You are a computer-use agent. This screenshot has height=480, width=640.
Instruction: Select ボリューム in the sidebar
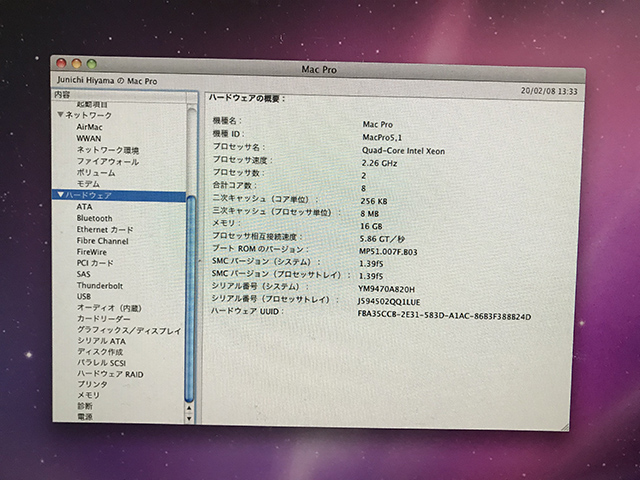coord(96,173)
